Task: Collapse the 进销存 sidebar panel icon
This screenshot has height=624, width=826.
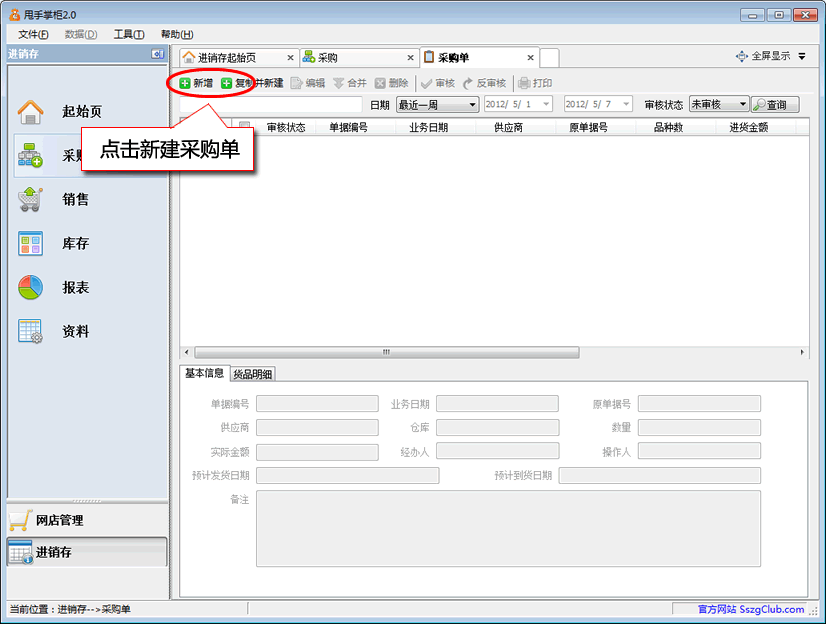Action: 158,54
